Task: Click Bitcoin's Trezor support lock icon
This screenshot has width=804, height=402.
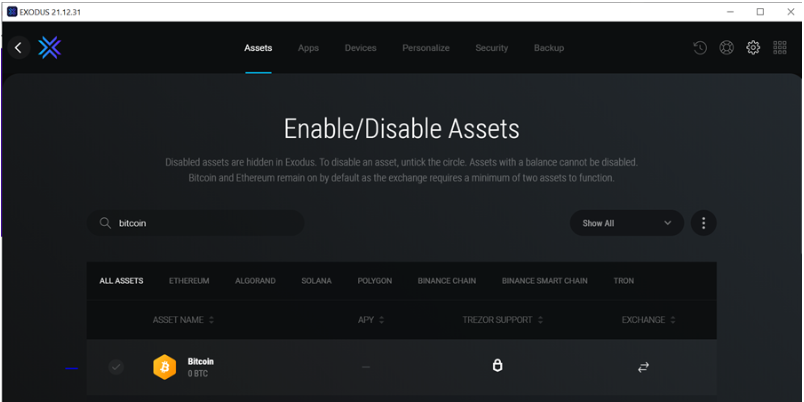Action: coord(497,366)
